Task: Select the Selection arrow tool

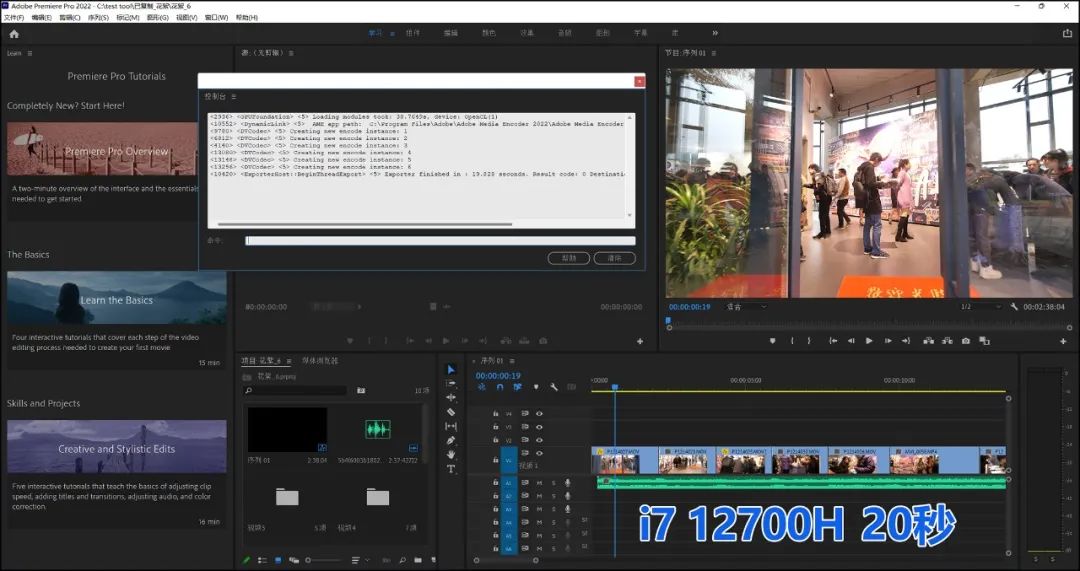Action: click(451, 370)
